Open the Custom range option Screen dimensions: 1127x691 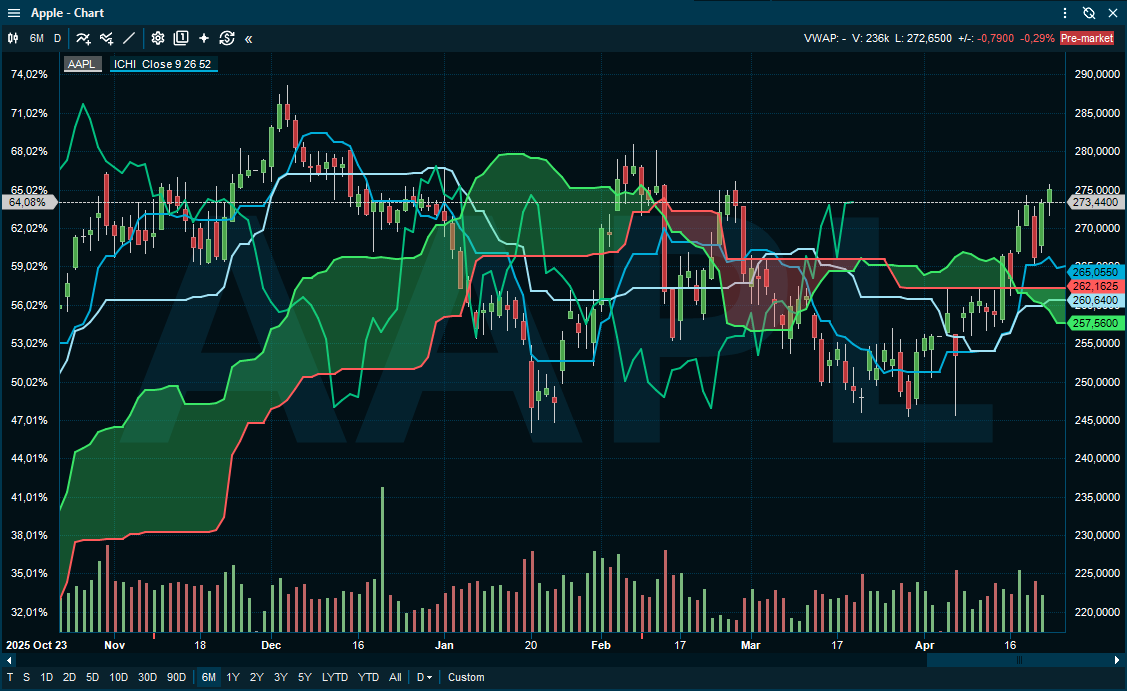pos(466,677)
